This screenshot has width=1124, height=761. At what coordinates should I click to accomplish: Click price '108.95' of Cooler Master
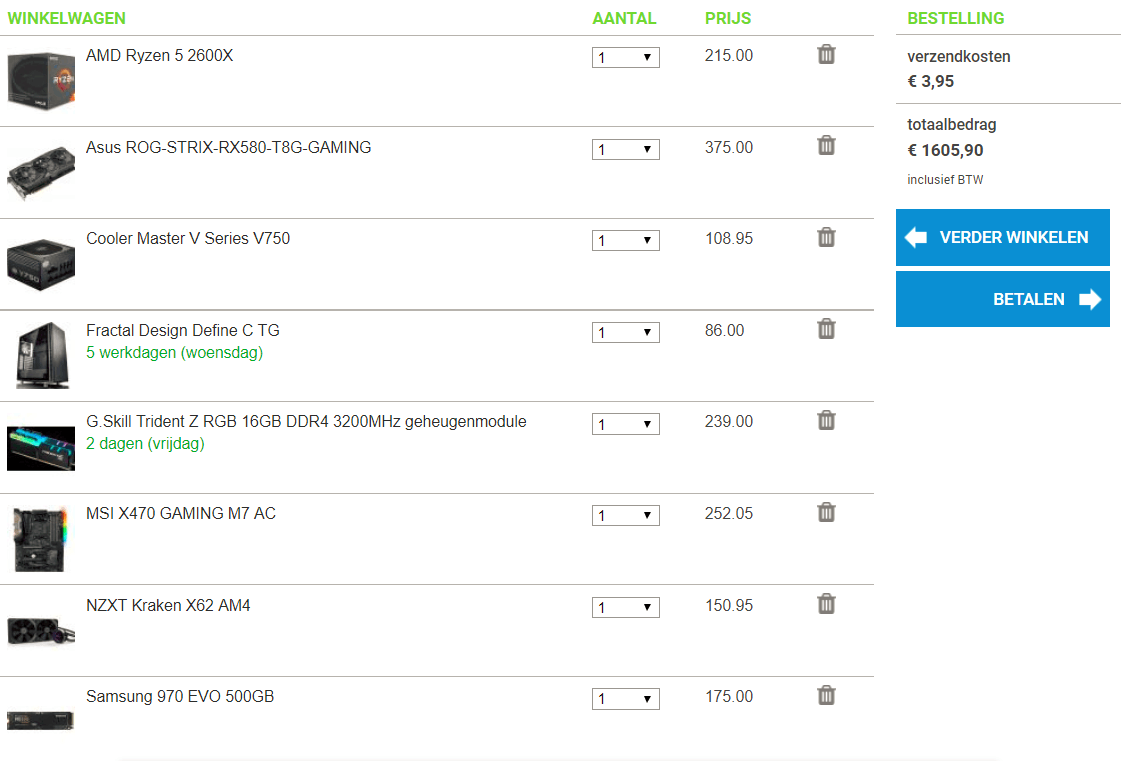coord(728,238)
